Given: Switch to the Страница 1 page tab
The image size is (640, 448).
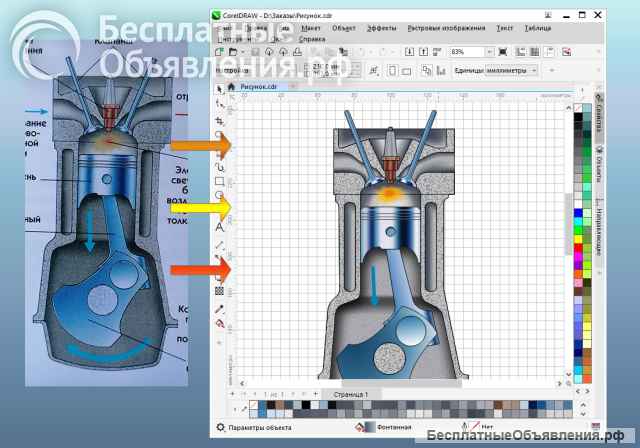Looking at the screenshot, I should [351, 395].
